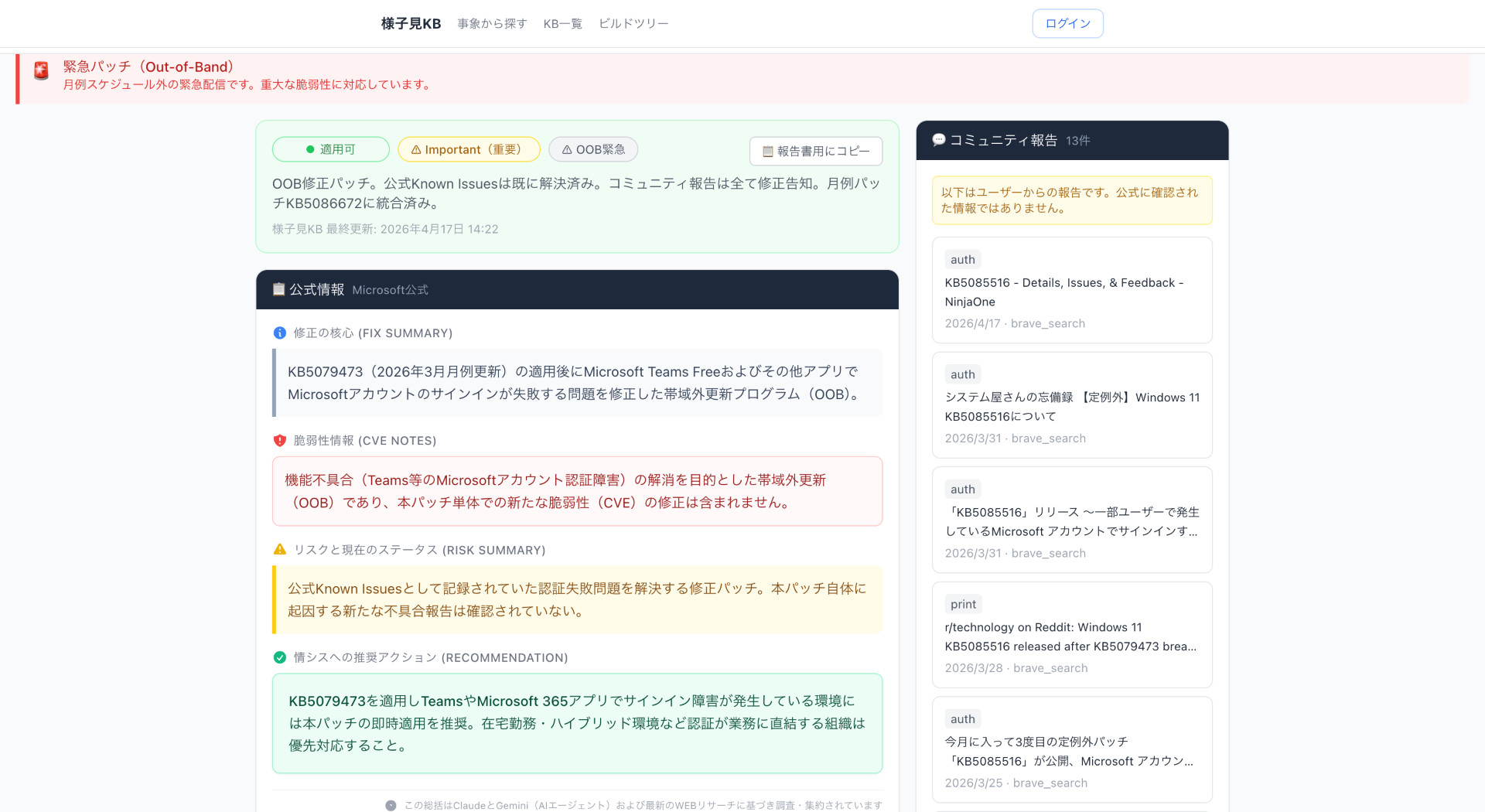Open the NinjaOne KB5085516 community report
This screenshot has height=812, width=1485.
click(1071, 292)
